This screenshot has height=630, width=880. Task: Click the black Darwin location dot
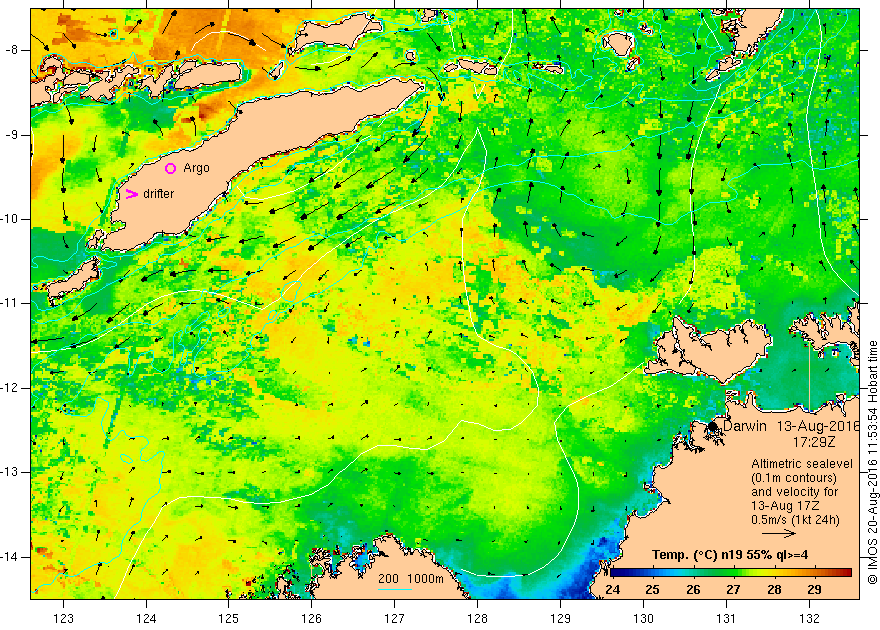tap(713, 426)
